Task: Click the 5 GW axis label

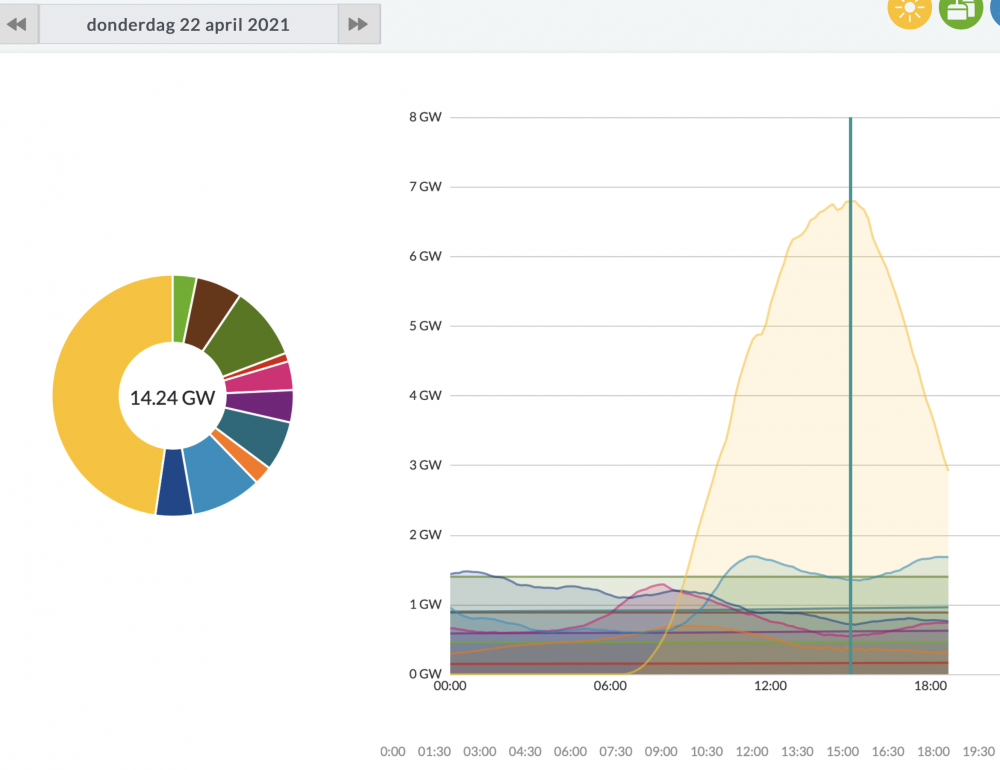Action: click(425, 325)
